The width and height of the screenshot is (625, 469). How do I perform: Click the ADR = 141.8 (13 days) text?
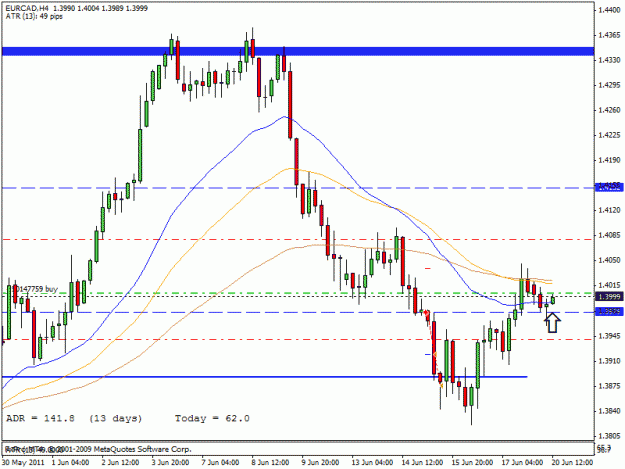74,418
